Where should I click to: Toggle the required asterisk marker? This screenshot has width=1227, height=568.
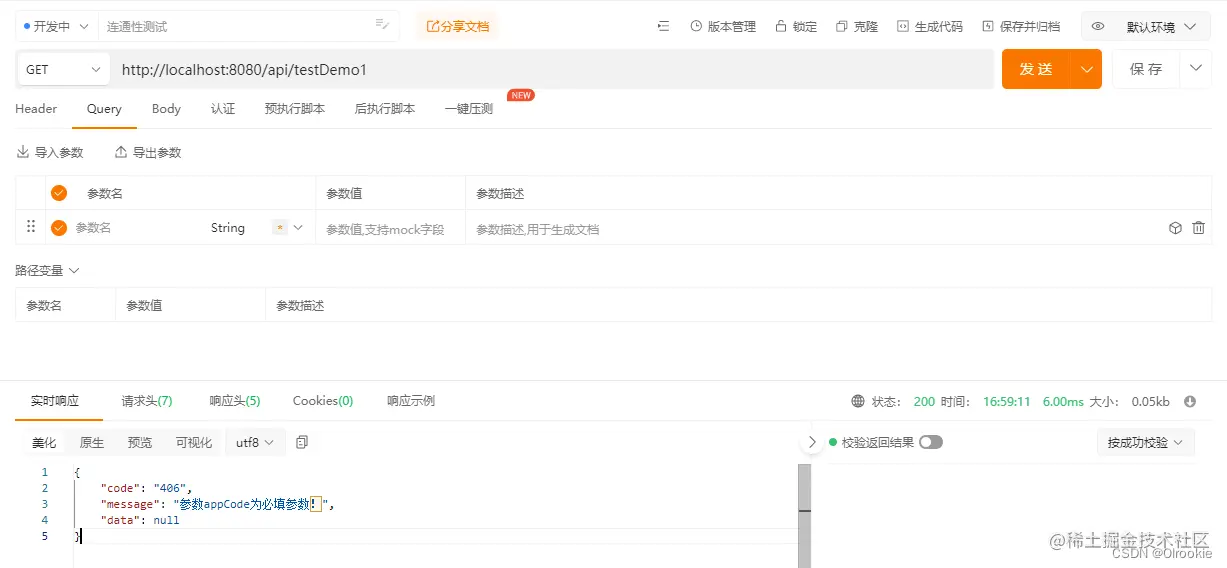pos(280,228)
